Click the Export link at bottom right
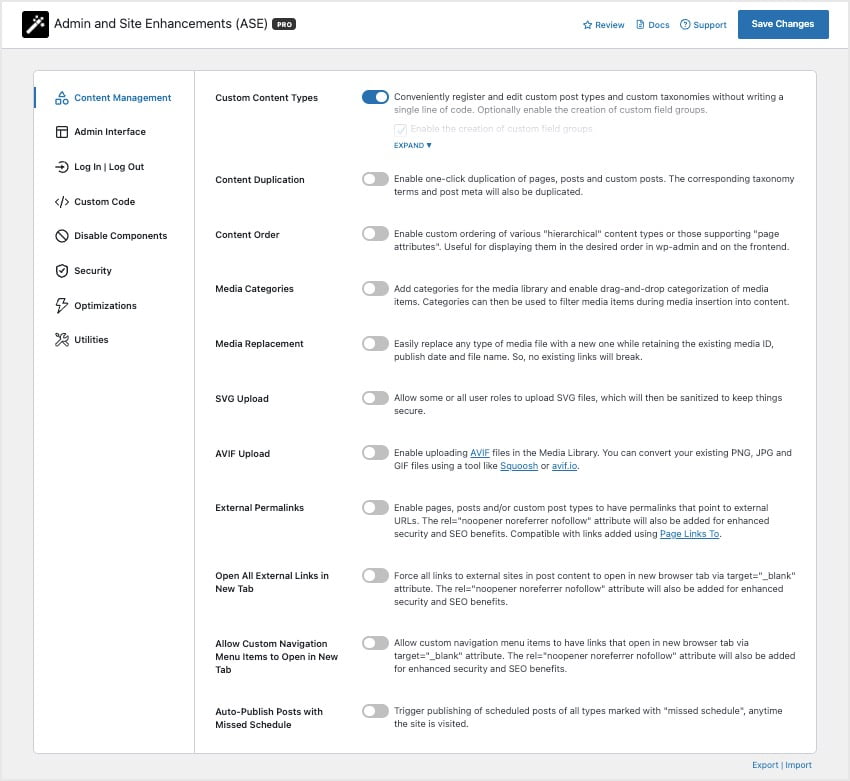 click(x=765, y=764)
